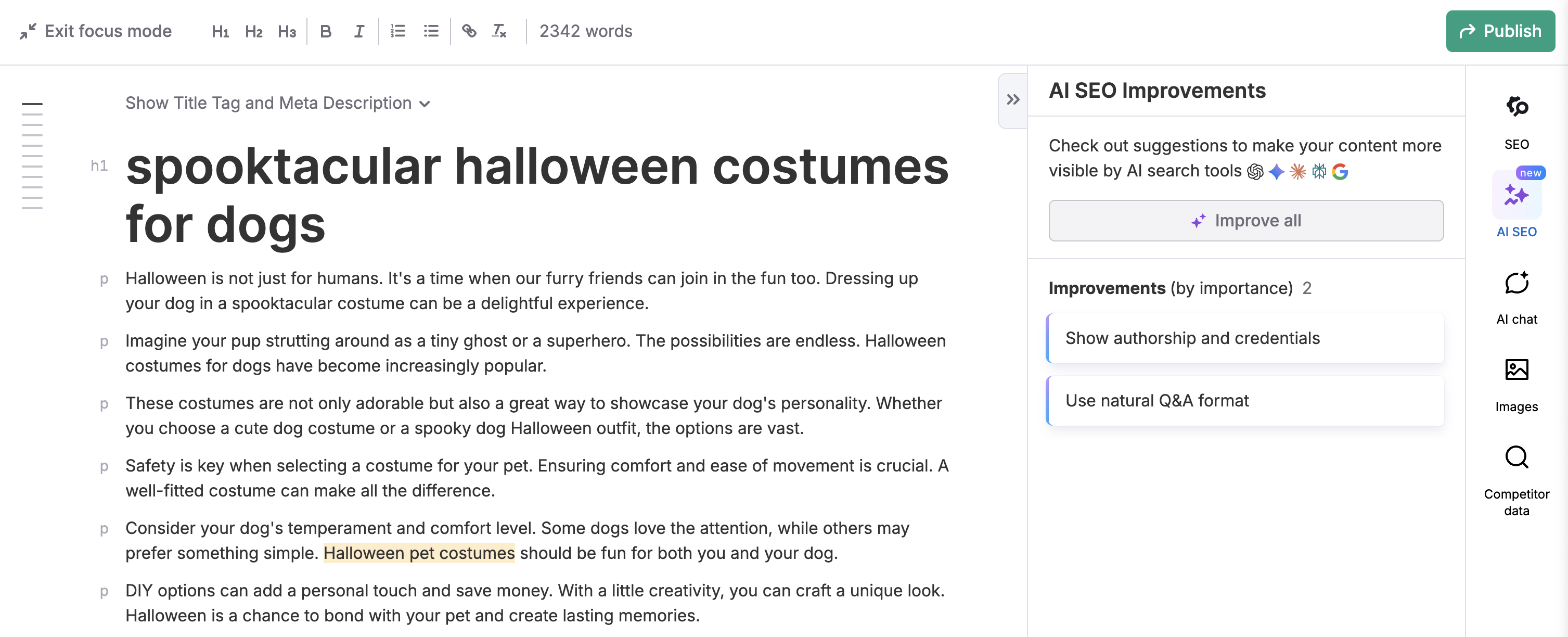1568x637 pixels.
Task: Select the H2 heading format icon
Action: click(x=253, y=31)
